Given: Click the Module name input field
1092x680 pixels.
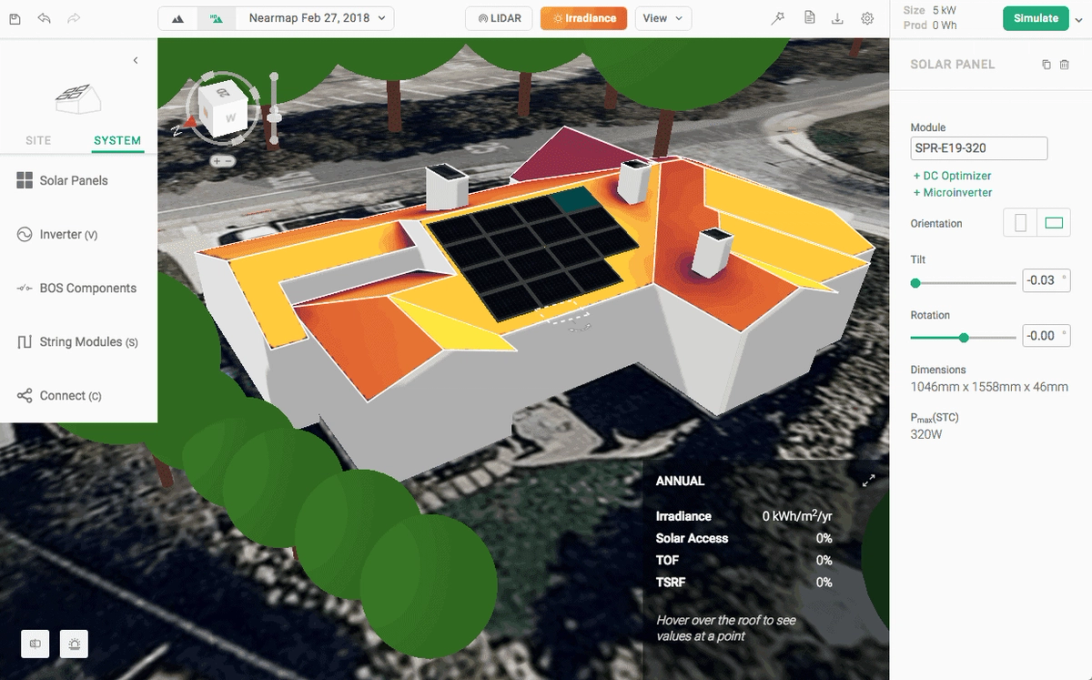Looking at the screenshot, I should [978, 148].
